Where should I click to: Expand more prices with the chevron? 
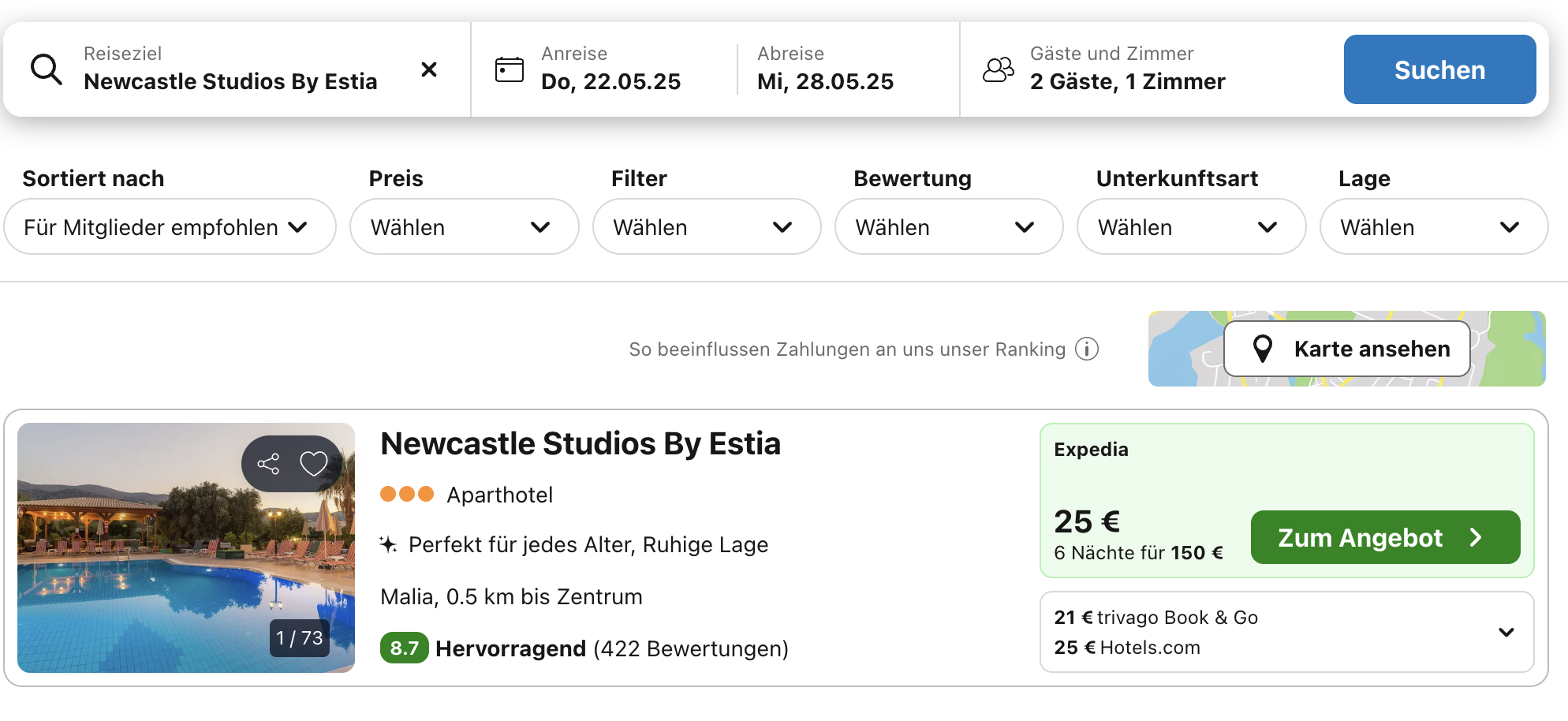pos(1506,632)
